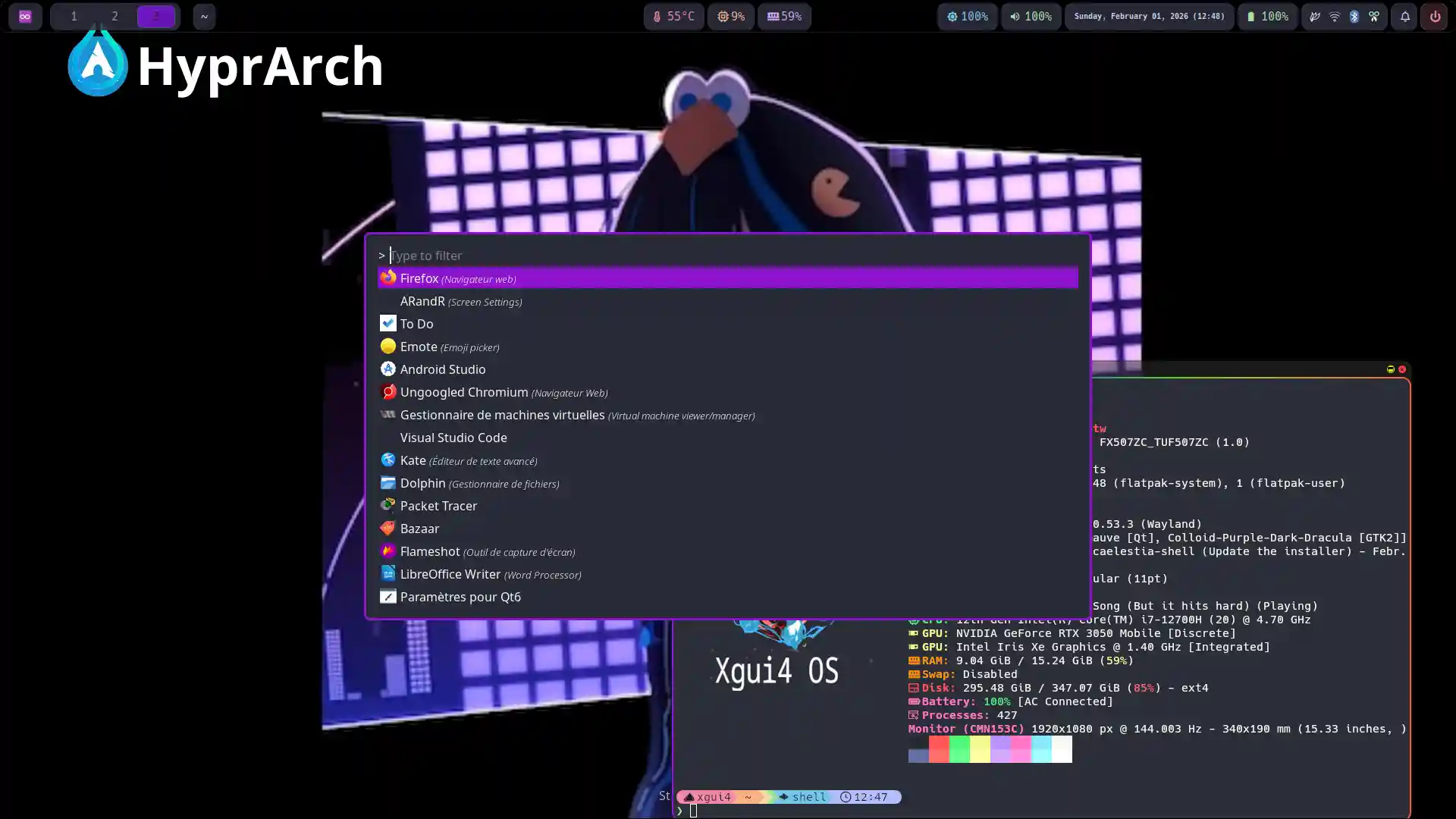Open Paramètres pour Qt6 entry

coord(728,596)
